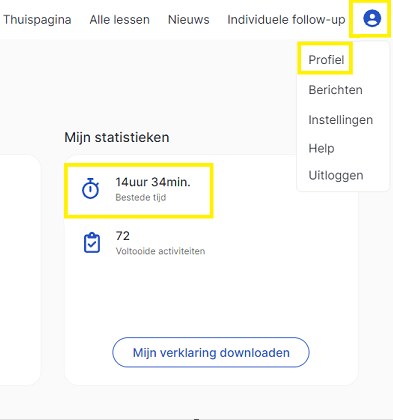Screen dimensions: 393x420
Task: Open the Alle lessen navigation item
Action: point(119,20)
